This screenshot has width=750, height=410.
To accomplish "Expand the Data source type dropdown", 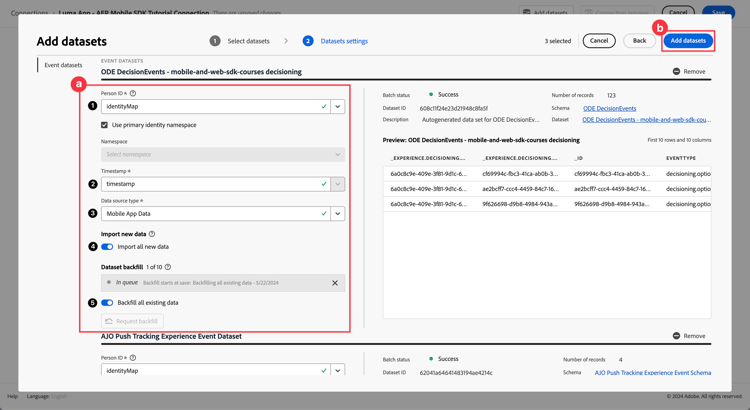I will pos(338,213).
